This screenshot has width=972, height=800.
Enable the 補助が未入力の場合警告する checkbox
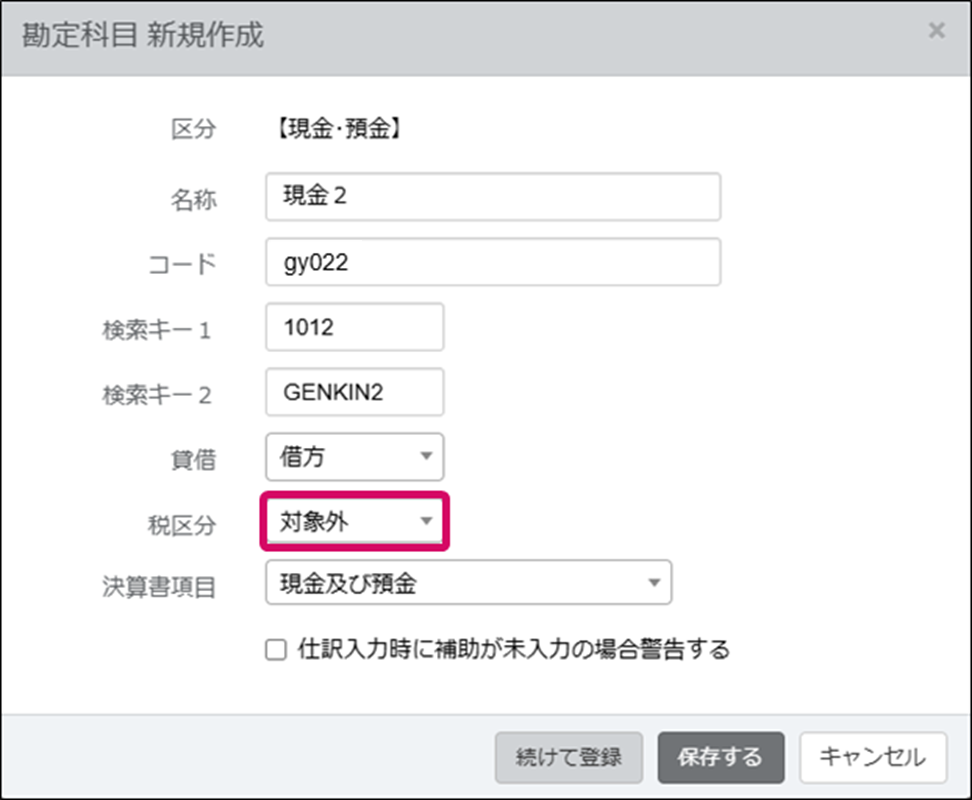(276, 650)
